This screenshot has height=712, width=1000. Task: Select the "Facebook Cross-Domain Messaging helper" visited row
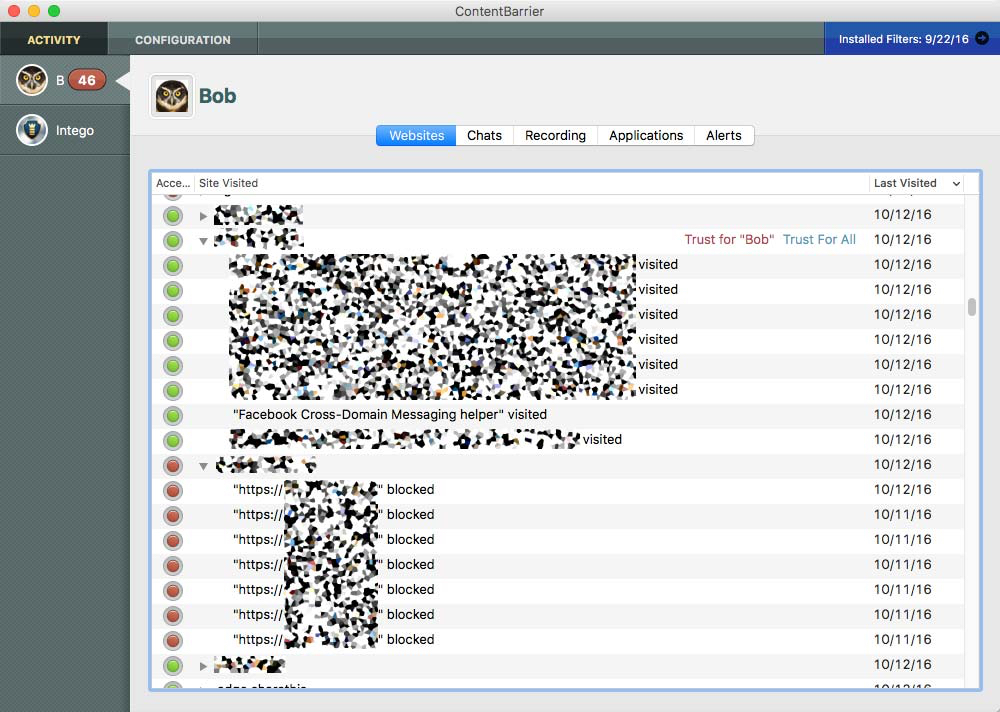[558, 415]
